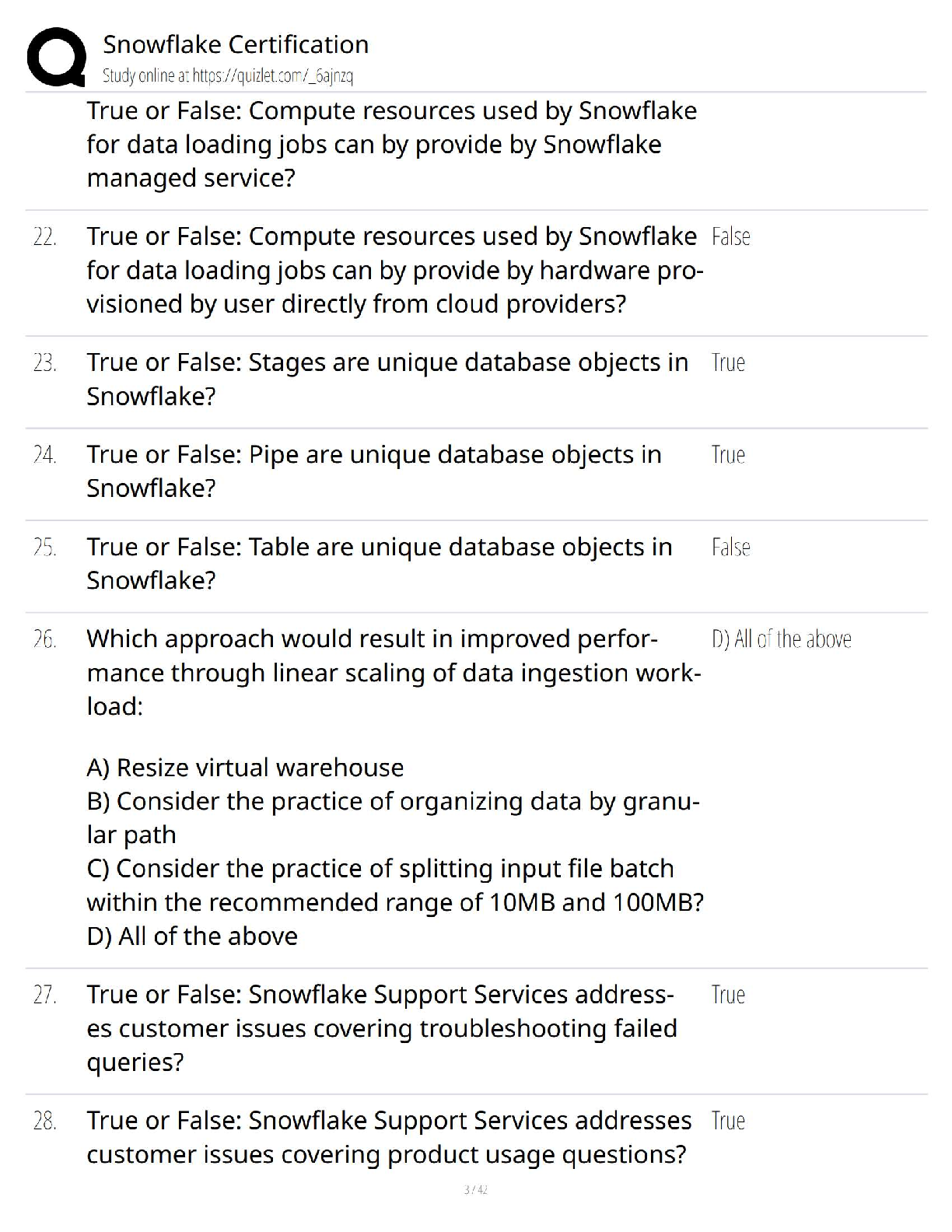
Task: Click question 28 about product usage questions
Action: tap(389, 1137)
